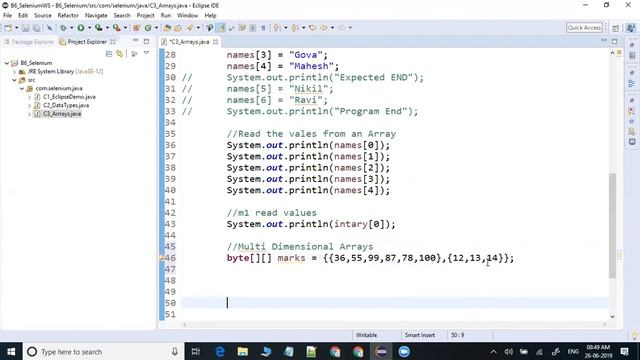Select C2_DataTypes.java in the tree

pos(66,105)
